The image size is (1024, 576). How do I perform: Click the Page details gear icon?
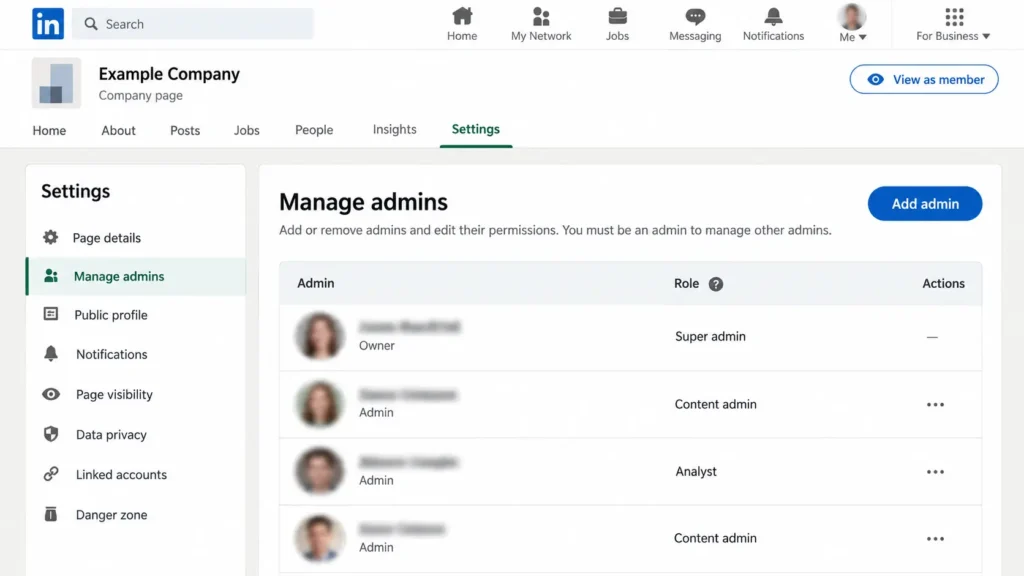pos(50,237)
